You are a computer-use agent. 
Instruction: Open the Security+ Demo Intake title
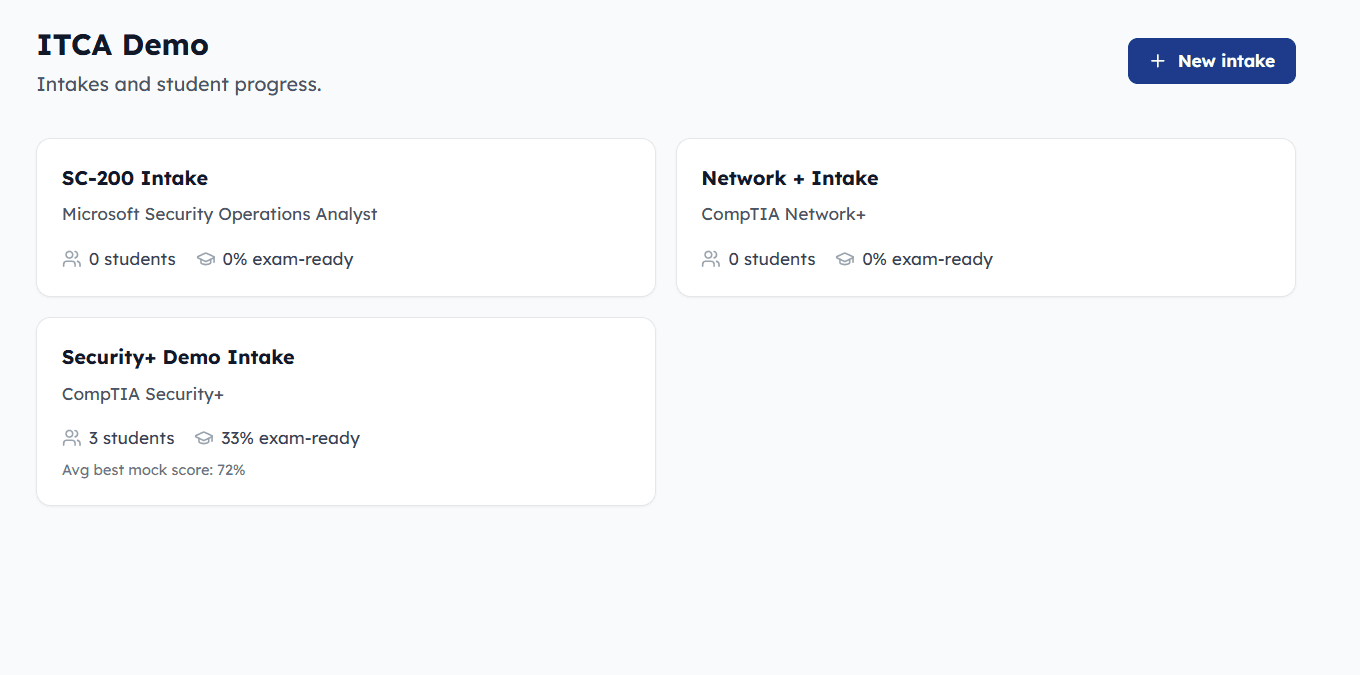178,357
